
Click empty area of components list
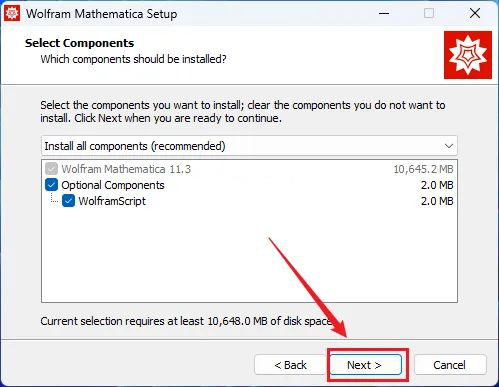click(x=249, y=255)
